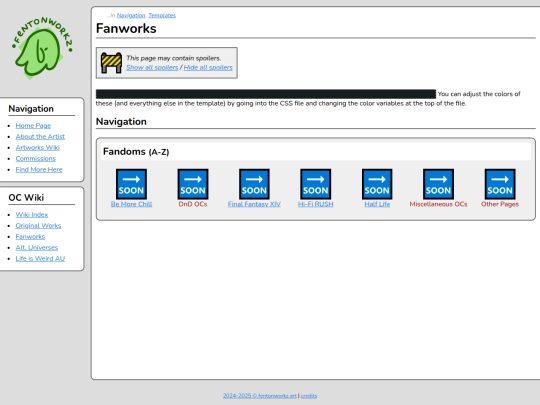
Task: Click the Fentonworkz green logo
Action: (x=42, y=48)
